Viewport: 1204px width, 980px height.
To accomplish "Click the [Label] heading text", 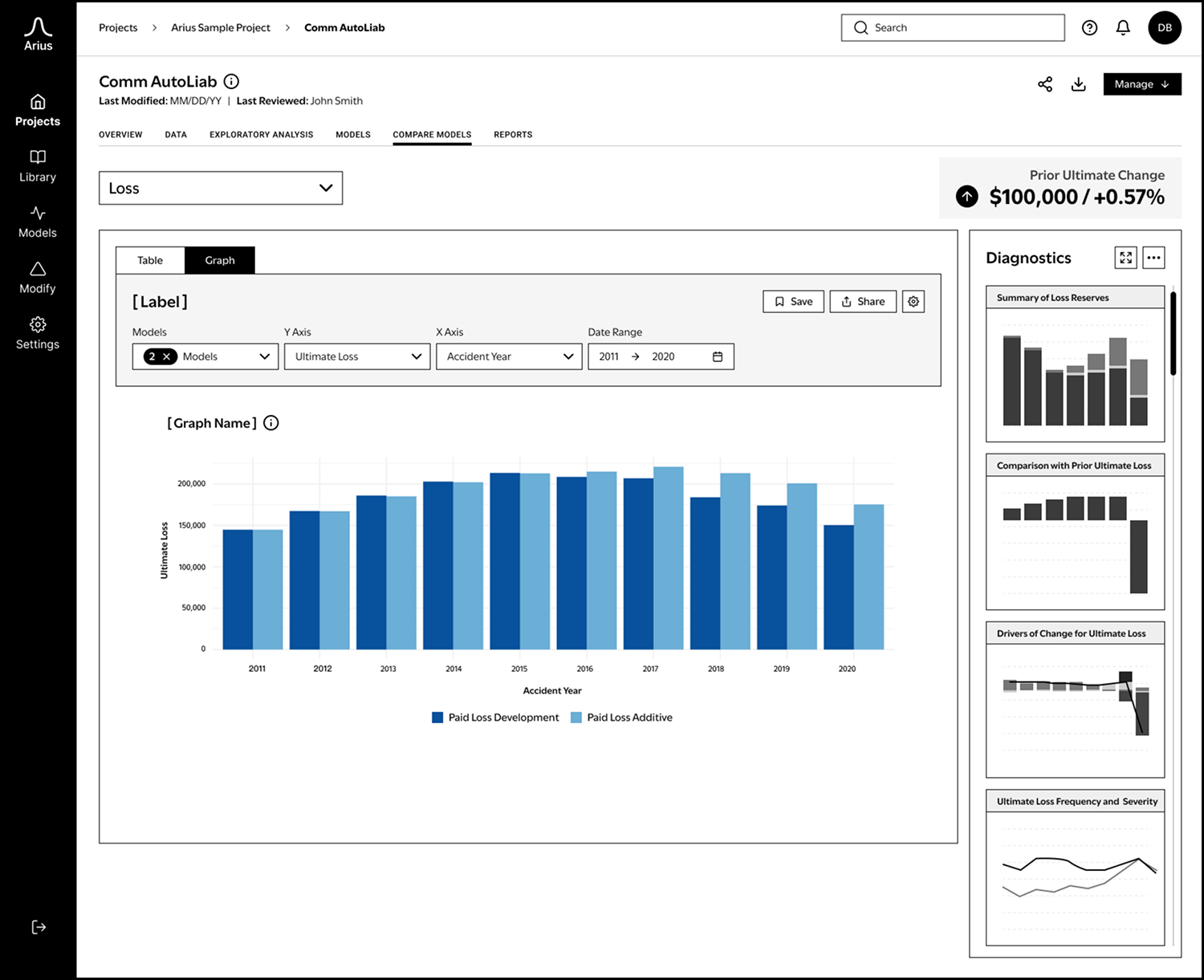I will coord(160,302).
